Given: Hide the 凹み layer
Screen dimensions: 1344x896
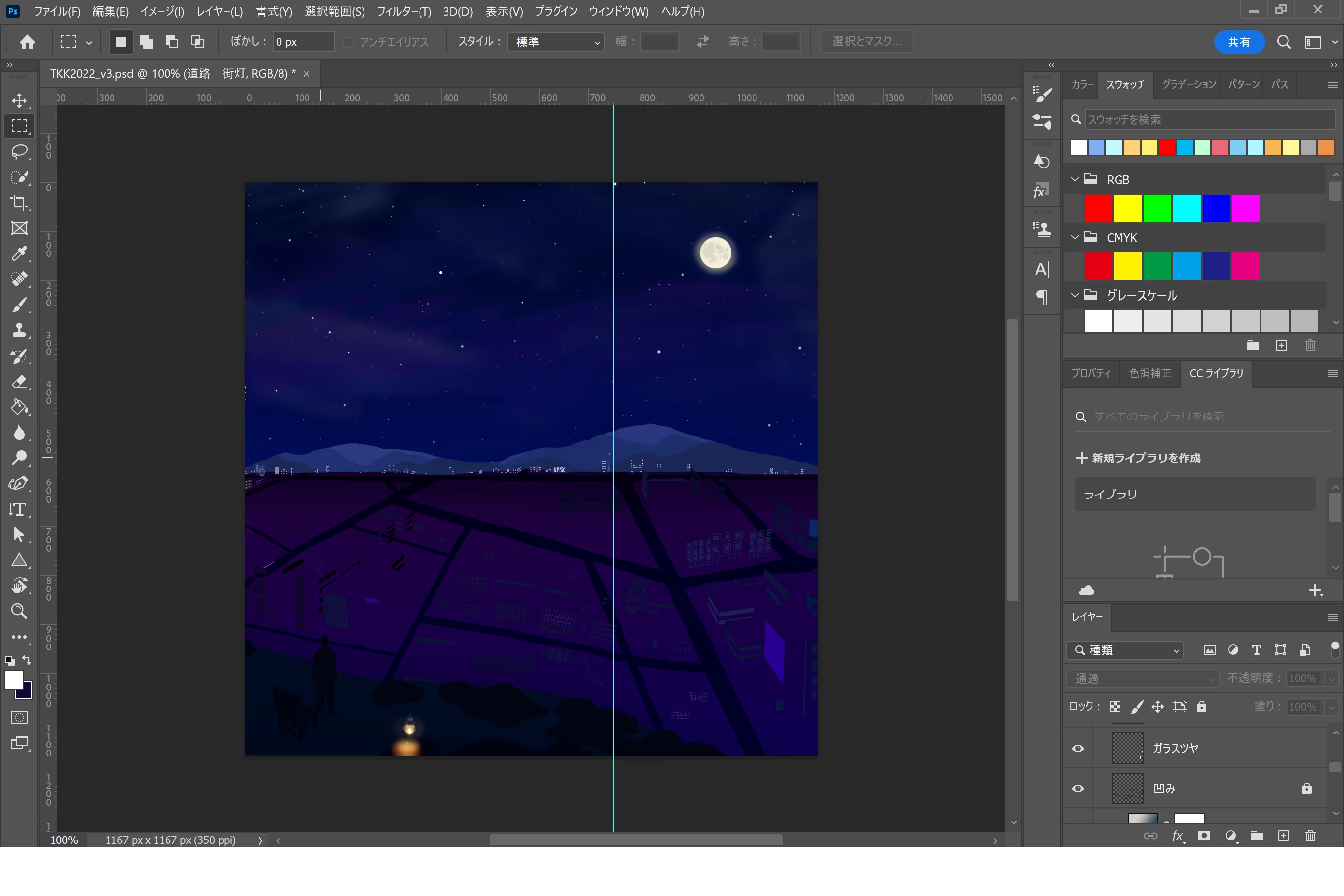Looking at the screenshot, I should pos(1078,788).
